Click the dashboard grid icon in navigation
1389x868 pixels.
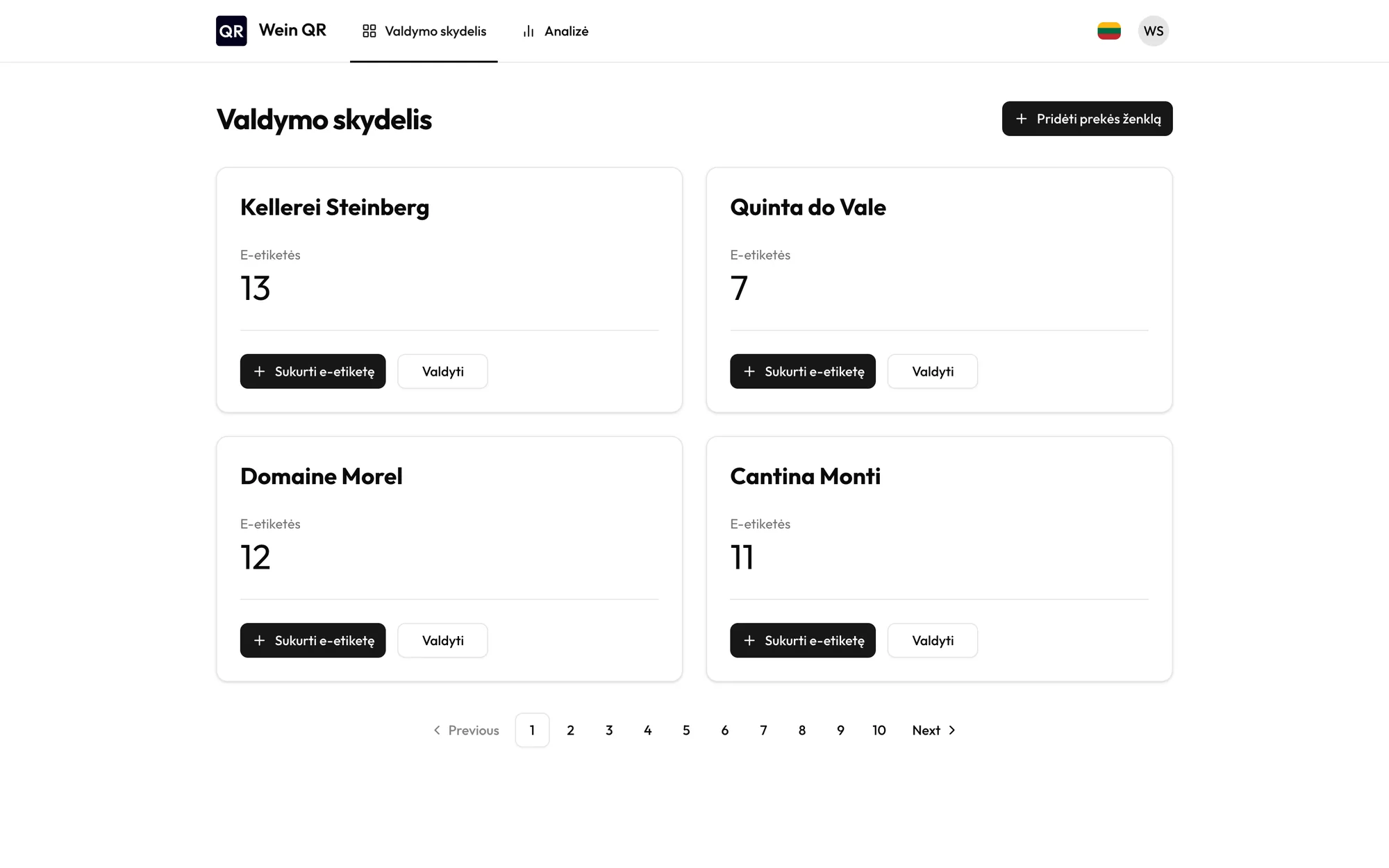point(369,31)
